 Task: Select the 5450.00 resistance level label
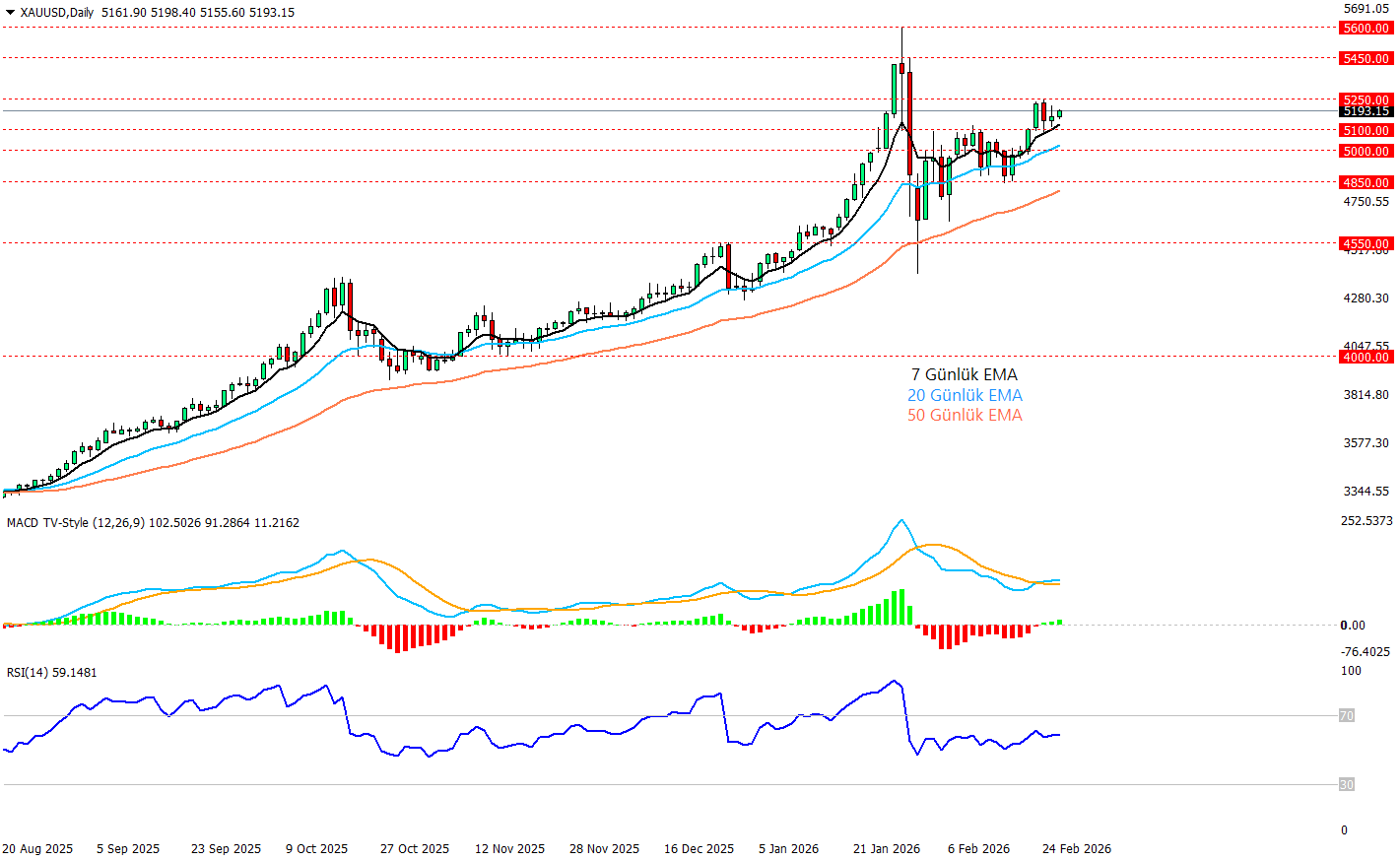coord(1366,59)
